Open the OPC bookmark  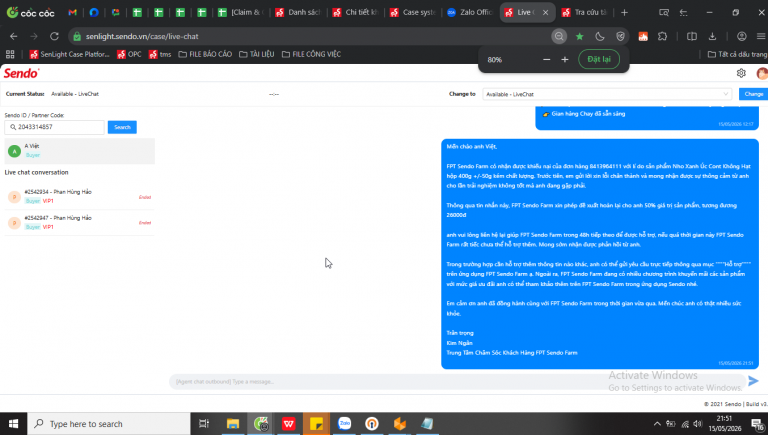point(129,54)
